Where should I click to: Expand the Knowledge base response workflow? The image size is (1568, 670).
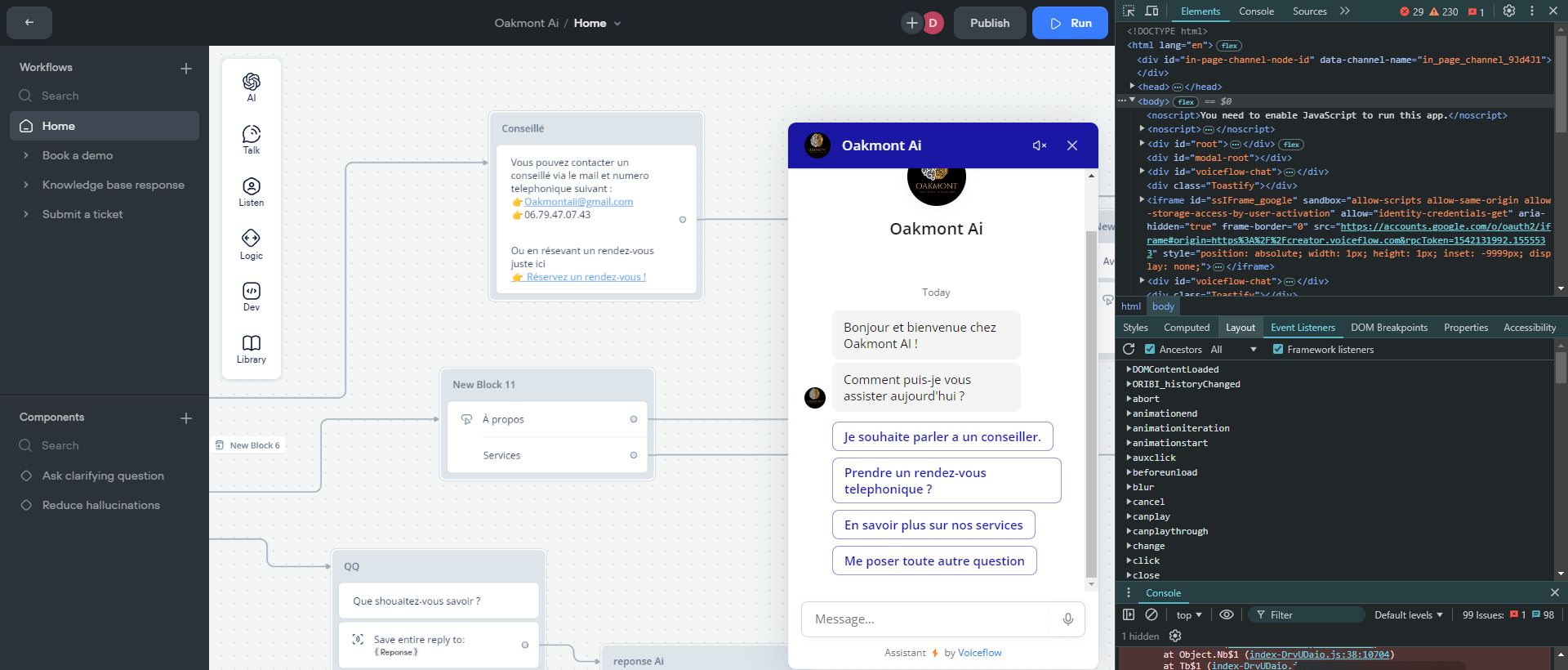point(25,185)
